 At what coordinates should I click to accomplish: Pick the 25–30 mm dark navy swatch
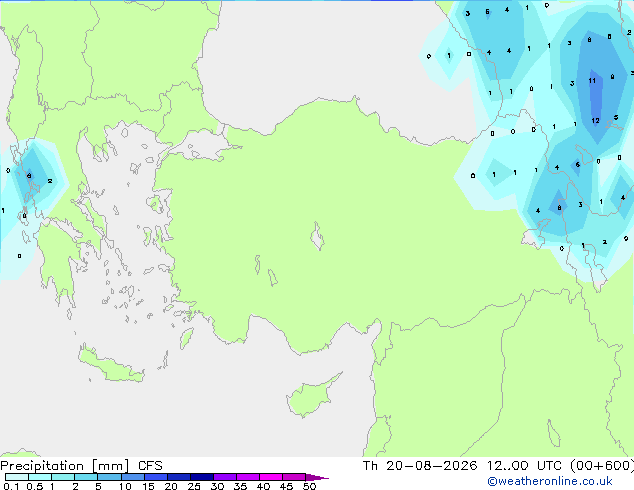(x=201, y=477)
